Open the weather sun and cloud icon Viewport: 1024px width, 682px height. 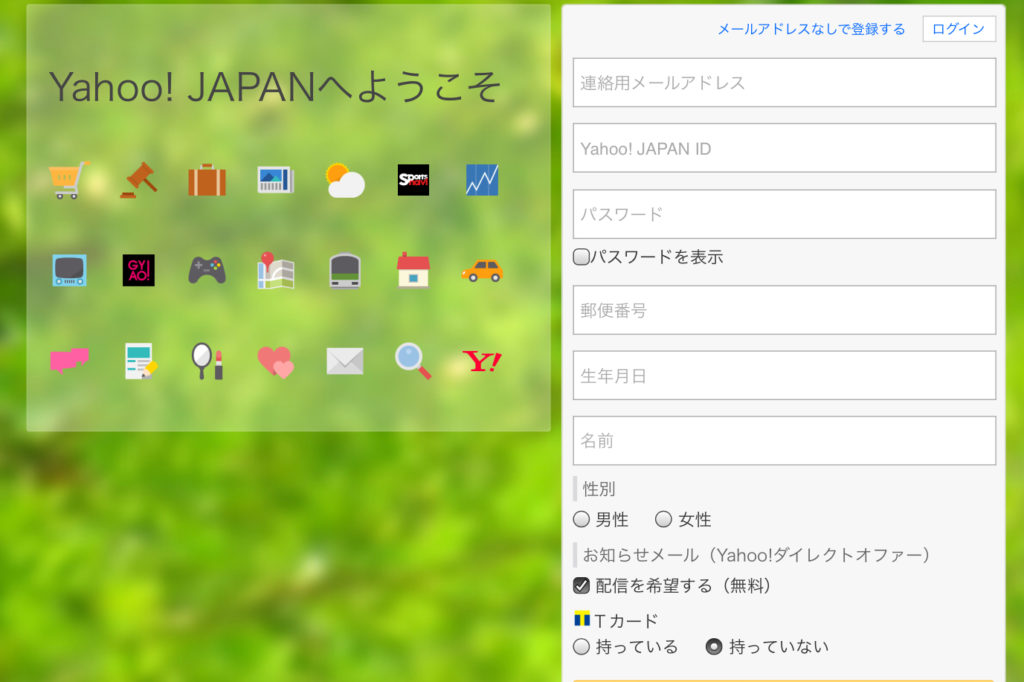point(345,180)
